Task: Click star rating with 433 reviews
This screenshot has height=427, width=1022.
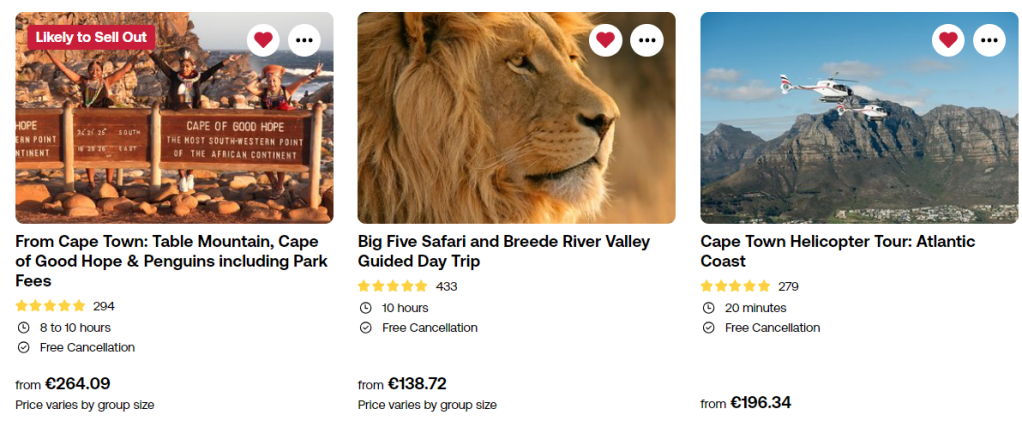Action: [x=393, y=286]
